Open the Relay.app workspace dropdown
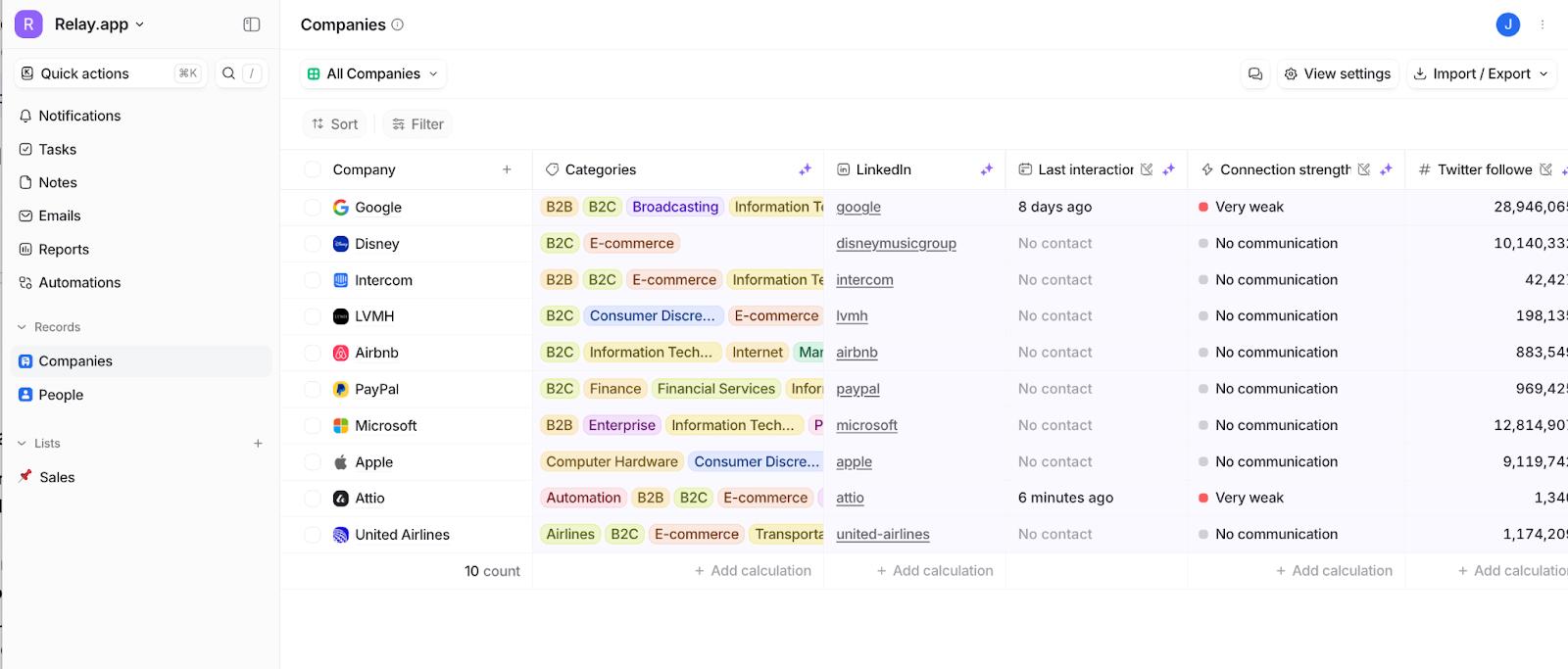This screenshot has width=1568, height=669. point(99,24)
